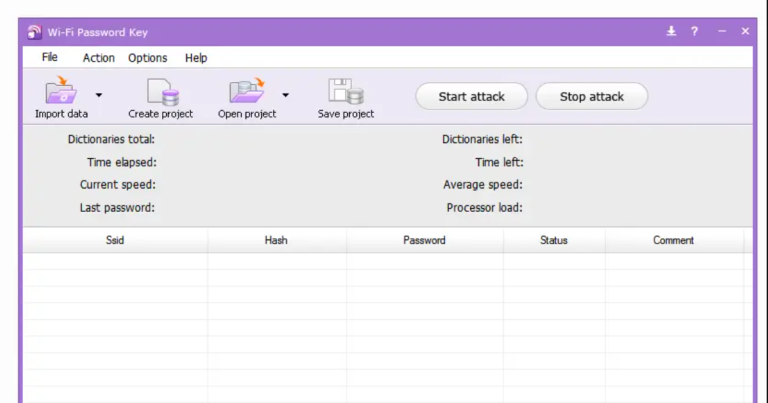Image resolution: width=768 pixels, height=403 pixels.
Task: Click the Time left label
Action: [499, 163]
